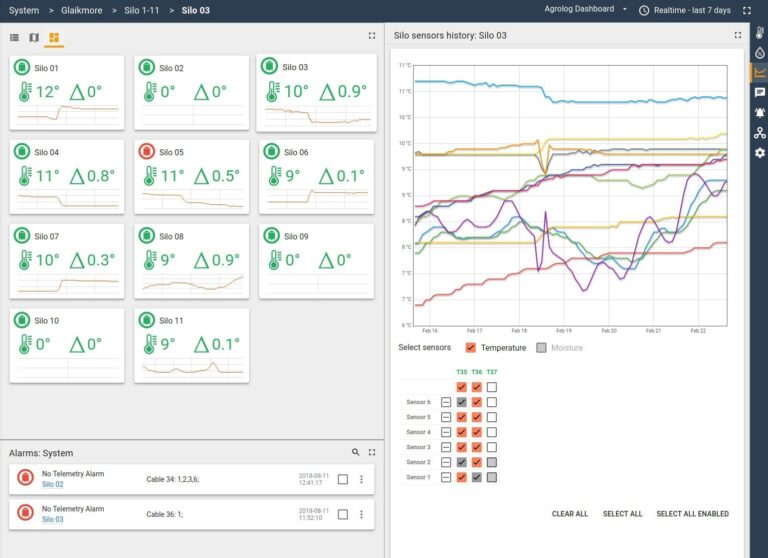This screenshot has height=558, width=768.
Task: Switch to the map view icon
Action: (x=34, y=37)
